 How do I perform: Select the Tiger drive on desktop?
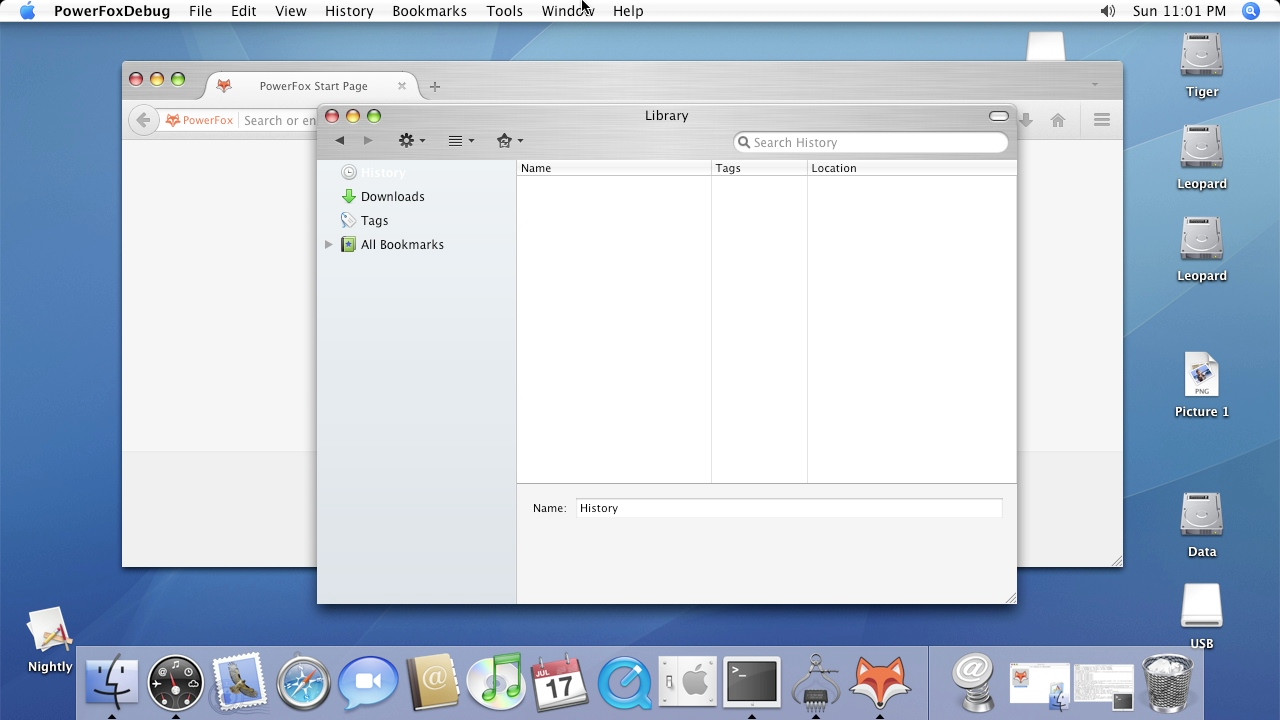1202,66
